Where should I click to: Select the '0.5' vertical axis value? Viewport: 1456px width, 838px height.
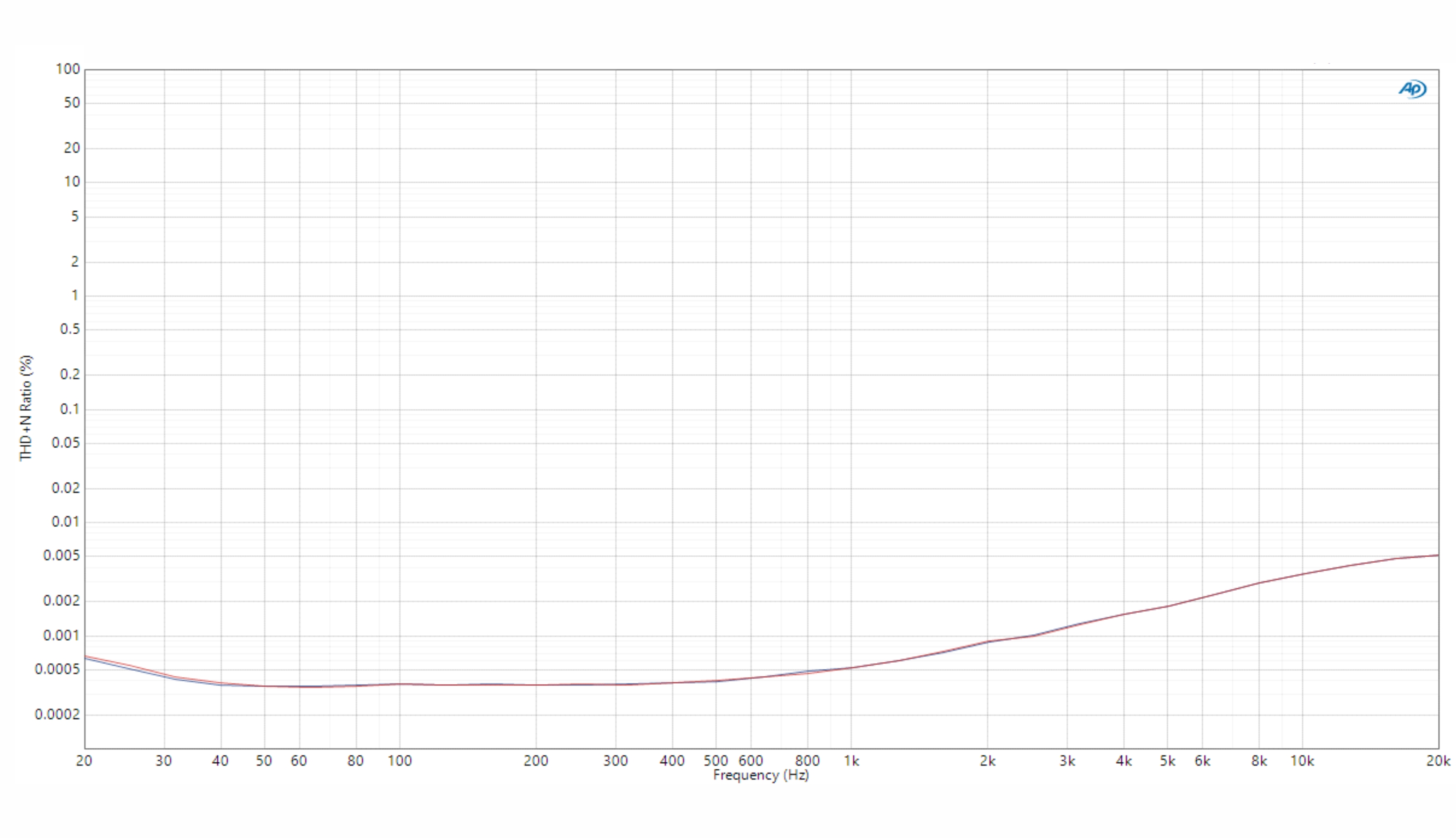pos(70,329)
